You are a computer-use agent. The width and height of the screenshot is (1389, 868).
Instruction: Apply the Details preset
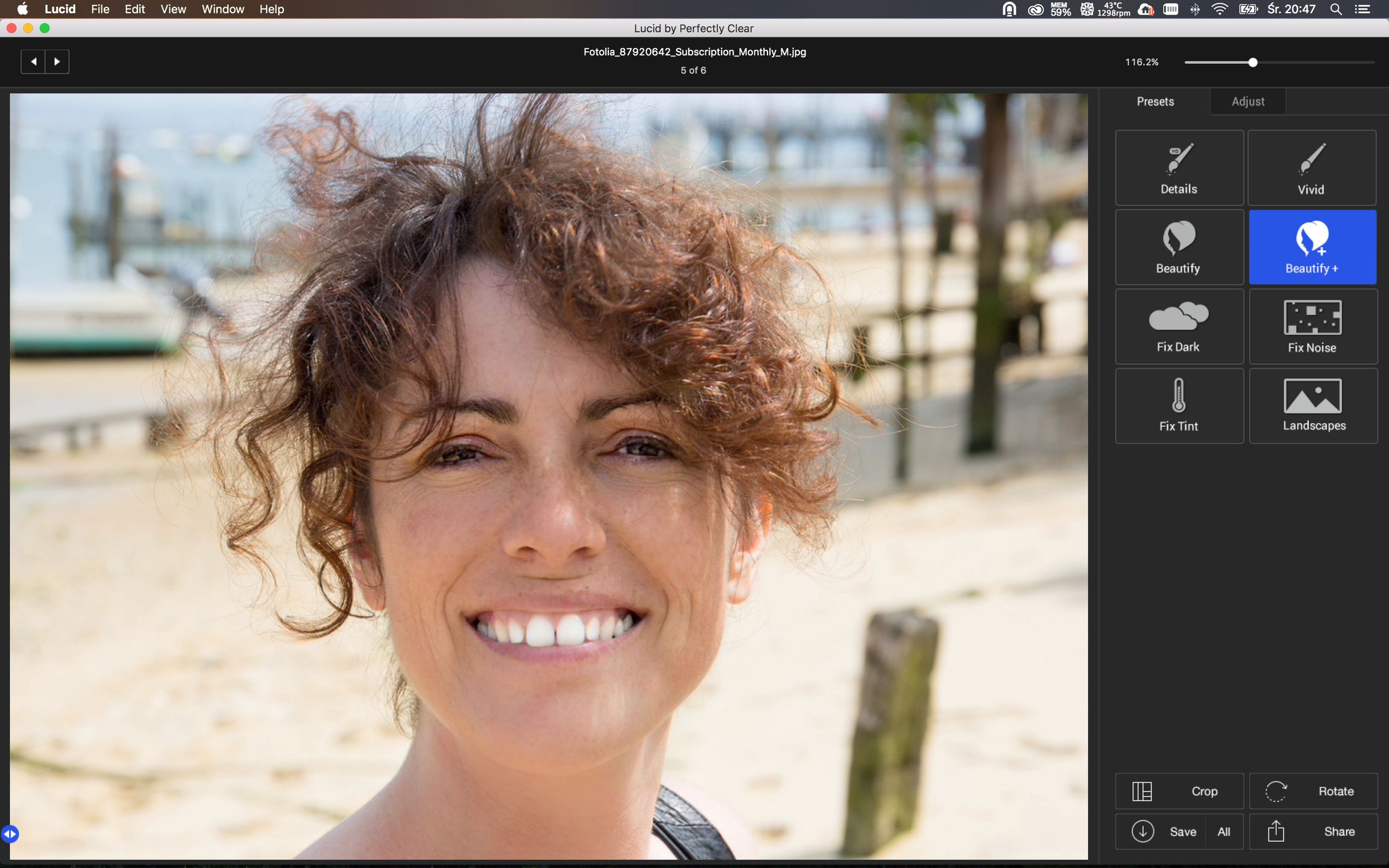(x=1179, y=168)
